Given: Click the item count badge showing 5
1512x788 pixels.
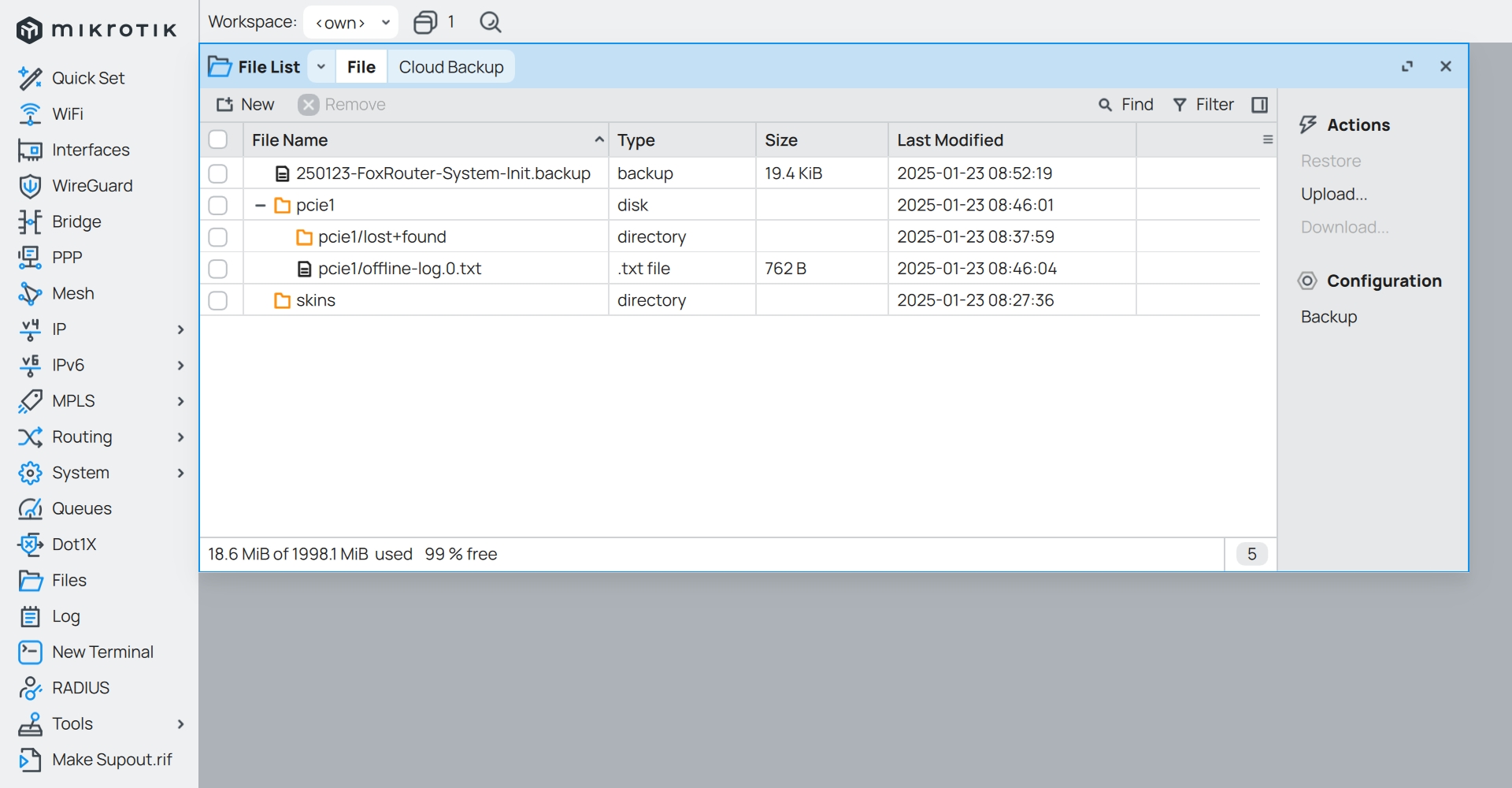Looking at the screenshot, I should 1252,554.
